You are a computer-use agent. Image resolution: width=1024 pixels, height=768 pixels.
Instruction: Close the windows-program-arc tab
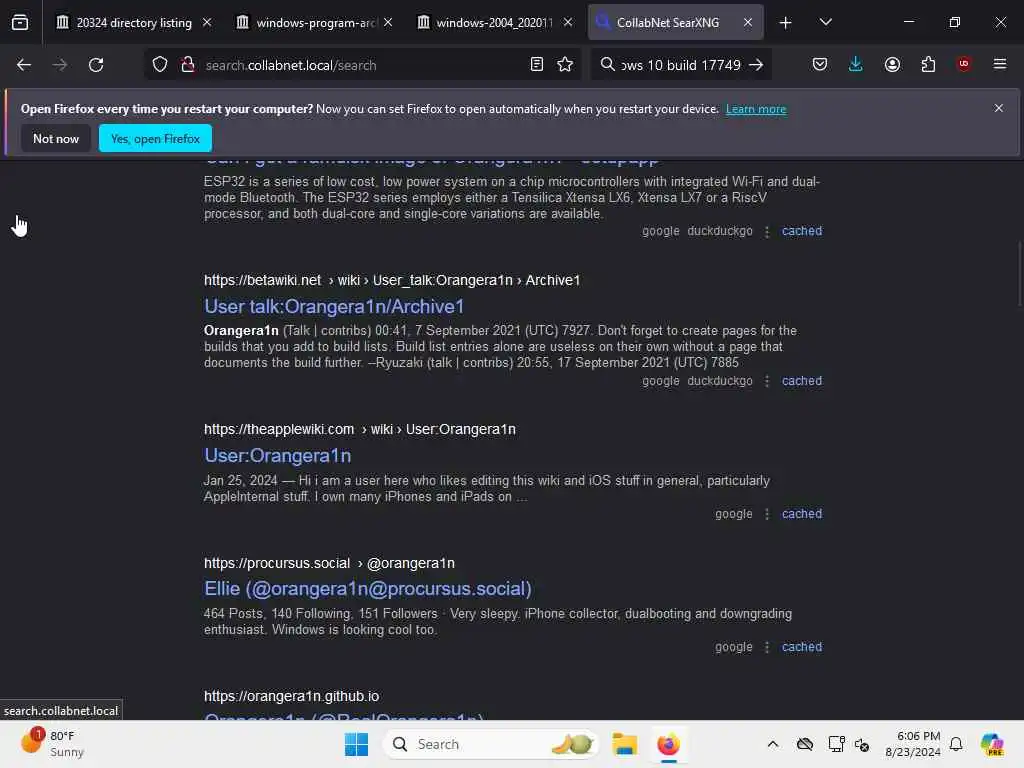click(388, 22)
